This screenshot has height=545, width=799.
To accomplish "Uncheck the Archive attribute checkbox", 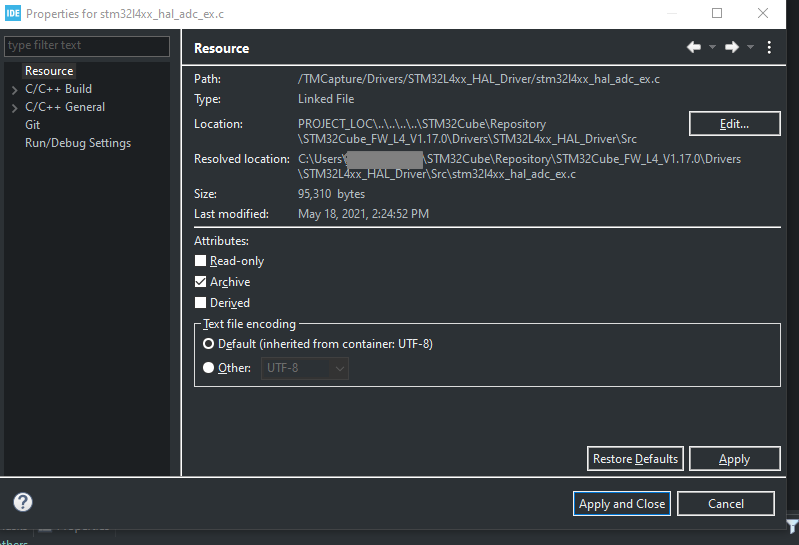I will pos(200,282).
